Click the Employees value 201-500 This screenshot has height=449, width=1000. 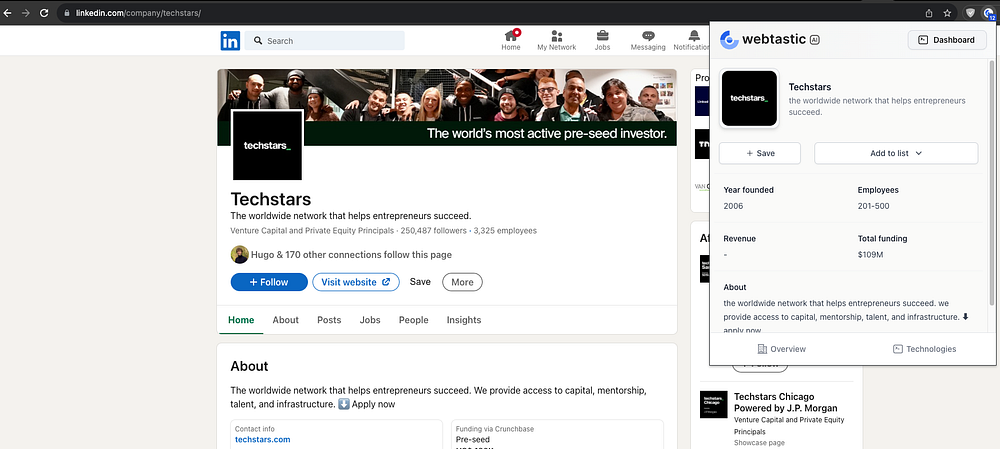click(x=874, y=206)
